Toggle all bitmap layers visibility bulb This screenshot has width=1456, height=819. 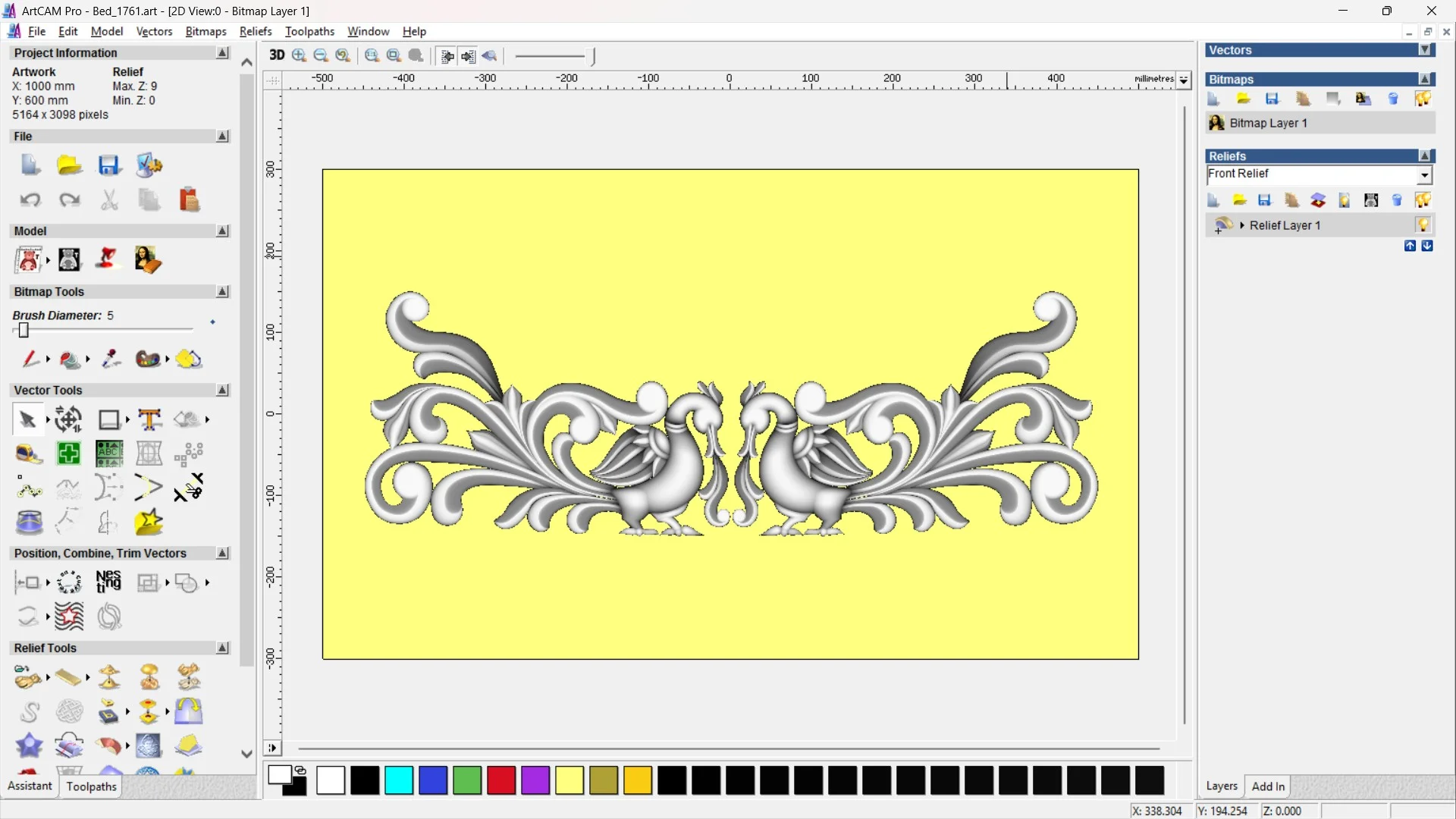1423,99
